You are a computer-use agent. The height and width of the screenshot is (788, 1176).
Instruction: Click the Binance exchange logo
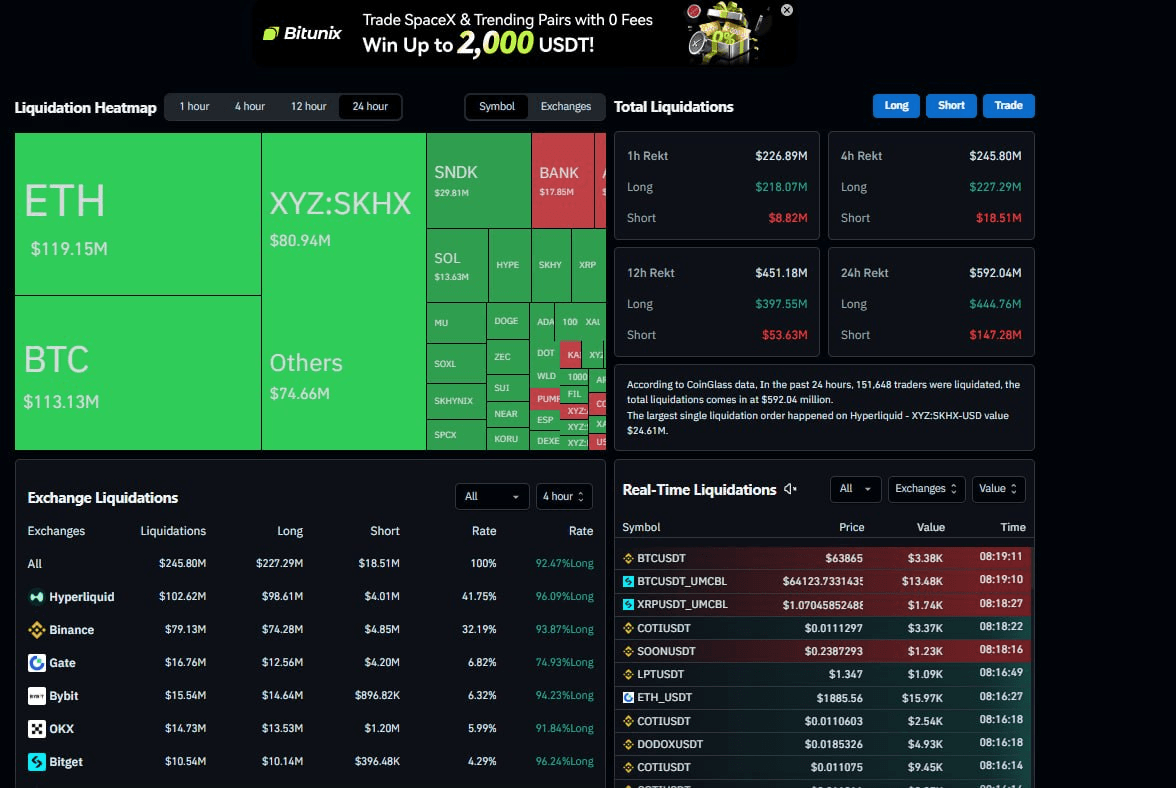click(36, 630)
